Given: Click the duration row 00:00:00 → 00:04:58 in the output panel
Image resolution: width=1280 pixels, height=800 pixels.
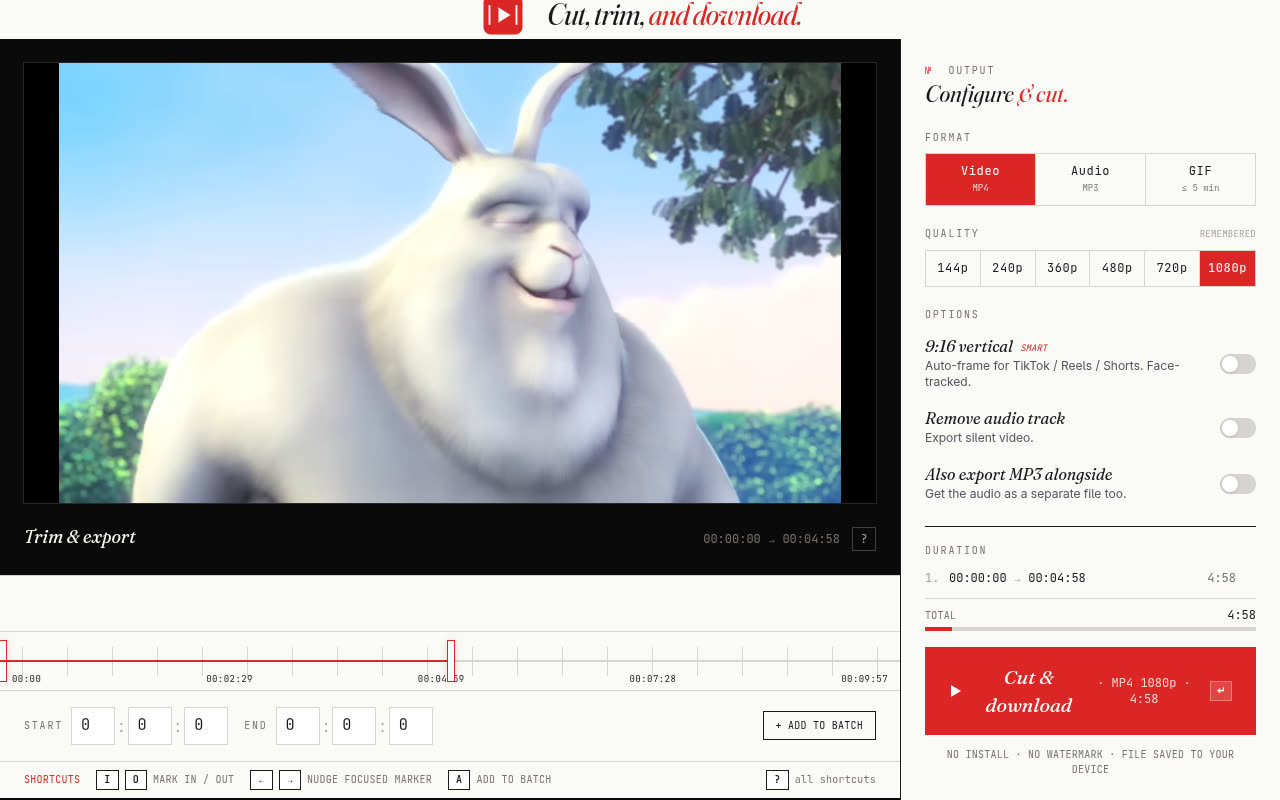Looking at the screenshot, I should coord(1090,578).
